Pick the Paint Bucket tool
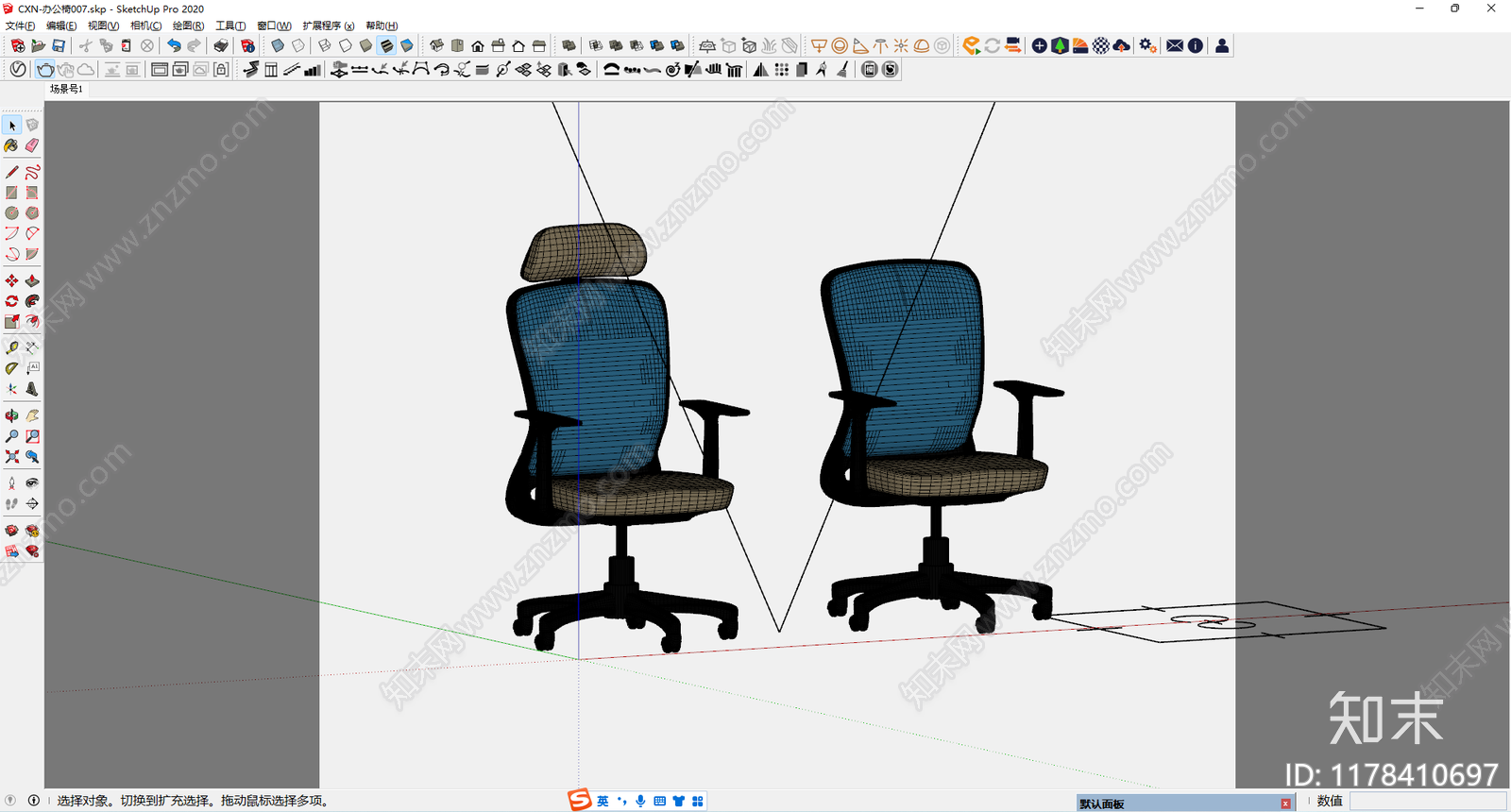The image size is (1511, 812). pos(11,144)
